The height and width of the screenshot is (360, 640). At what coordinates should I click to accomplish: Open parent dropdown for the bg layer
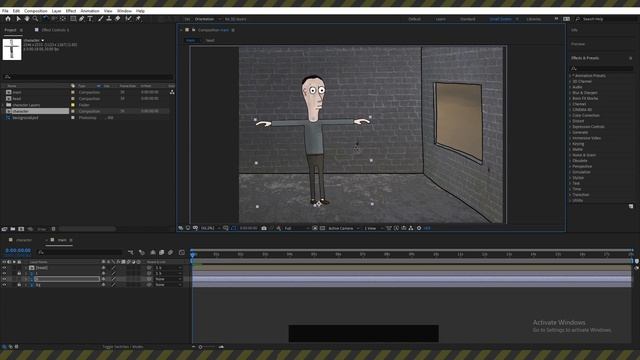[x=168, y=285]
